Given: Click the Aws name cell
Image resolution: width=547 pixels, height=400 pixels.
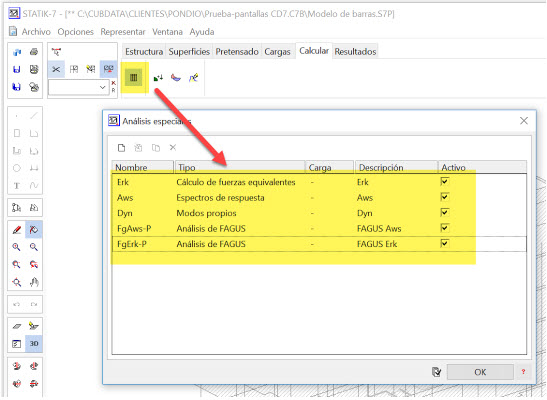Looking at the screenshot, I should tap(125, 198).
